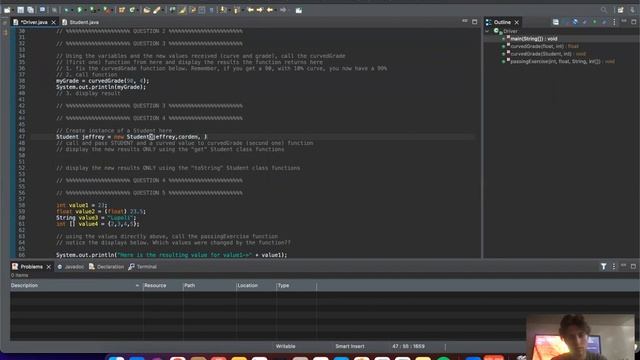Click the Save All toolbar icon
Viewport: 640px width, 360px height.
pos(30,10)
